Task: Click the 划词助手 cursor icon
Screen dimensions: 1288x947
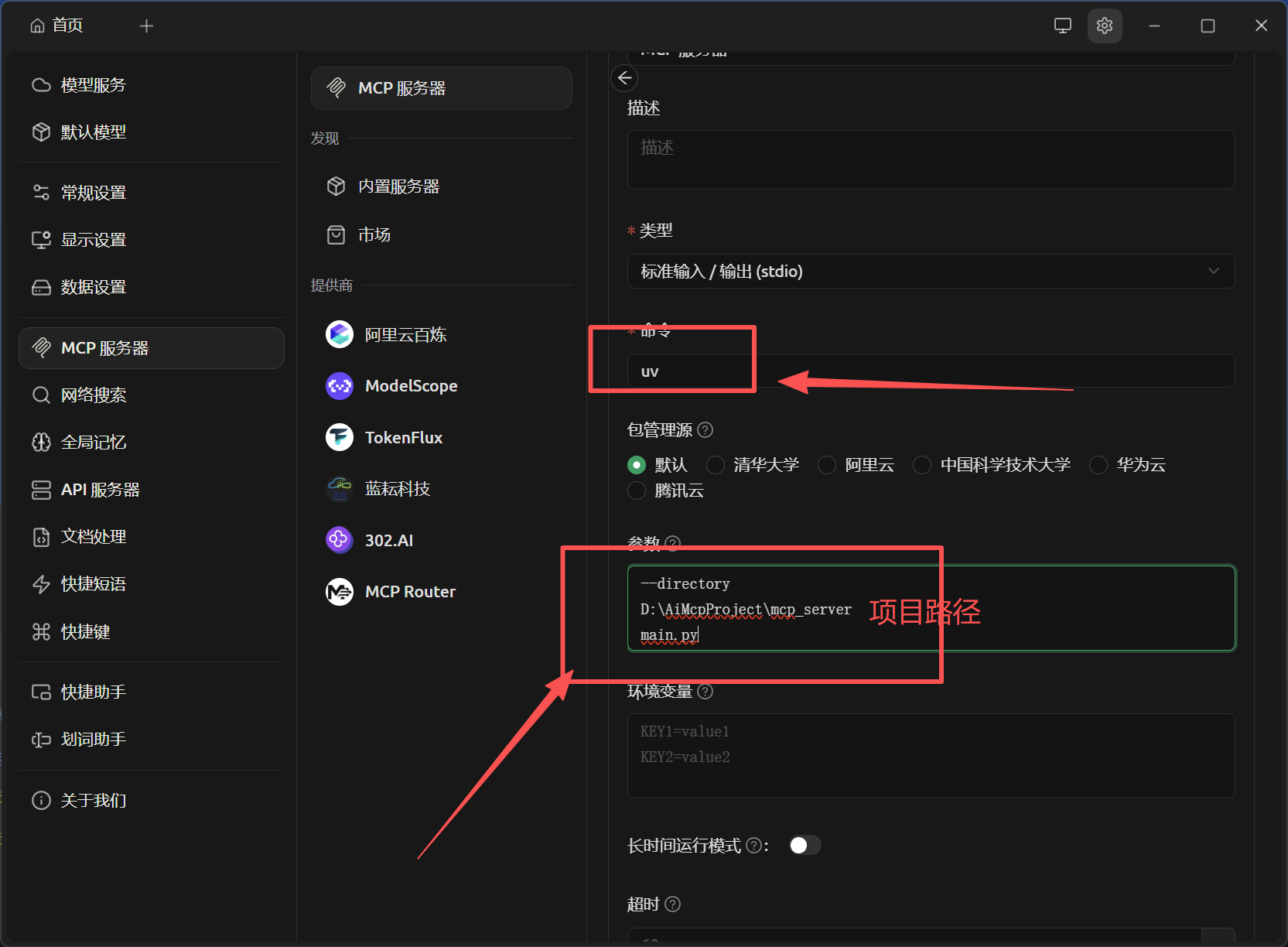Action: click(x=41, y=740)
